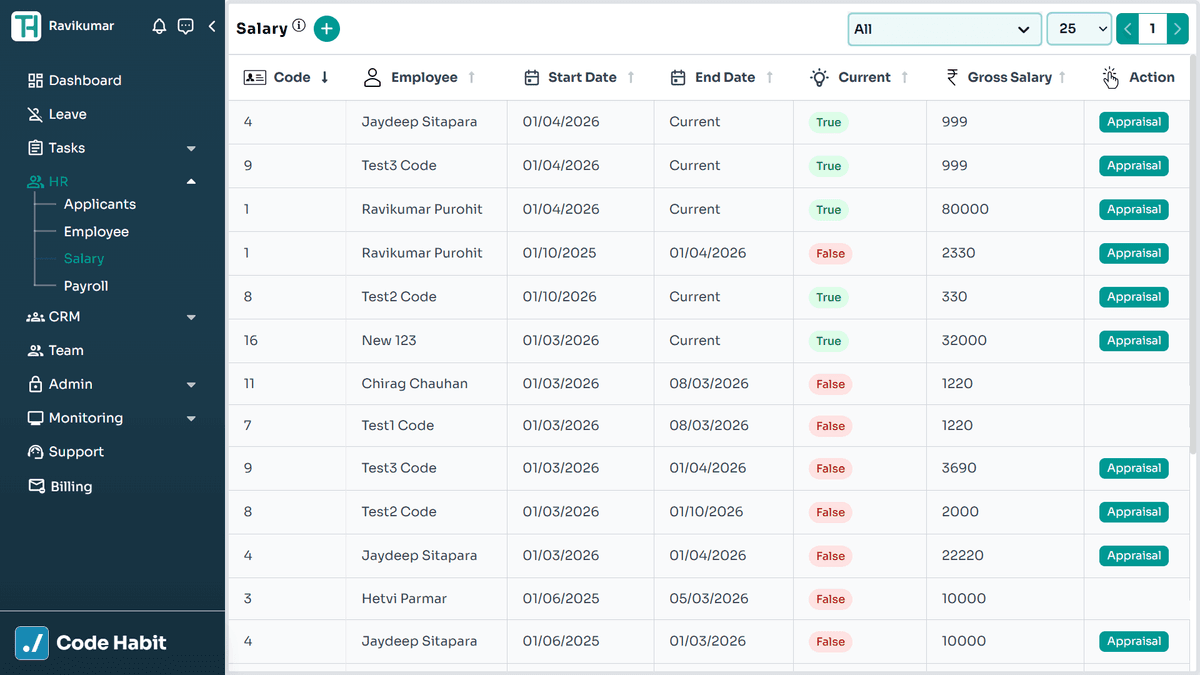Click Appraisal for Test3 Code 3690 row

pos(1134,468)
